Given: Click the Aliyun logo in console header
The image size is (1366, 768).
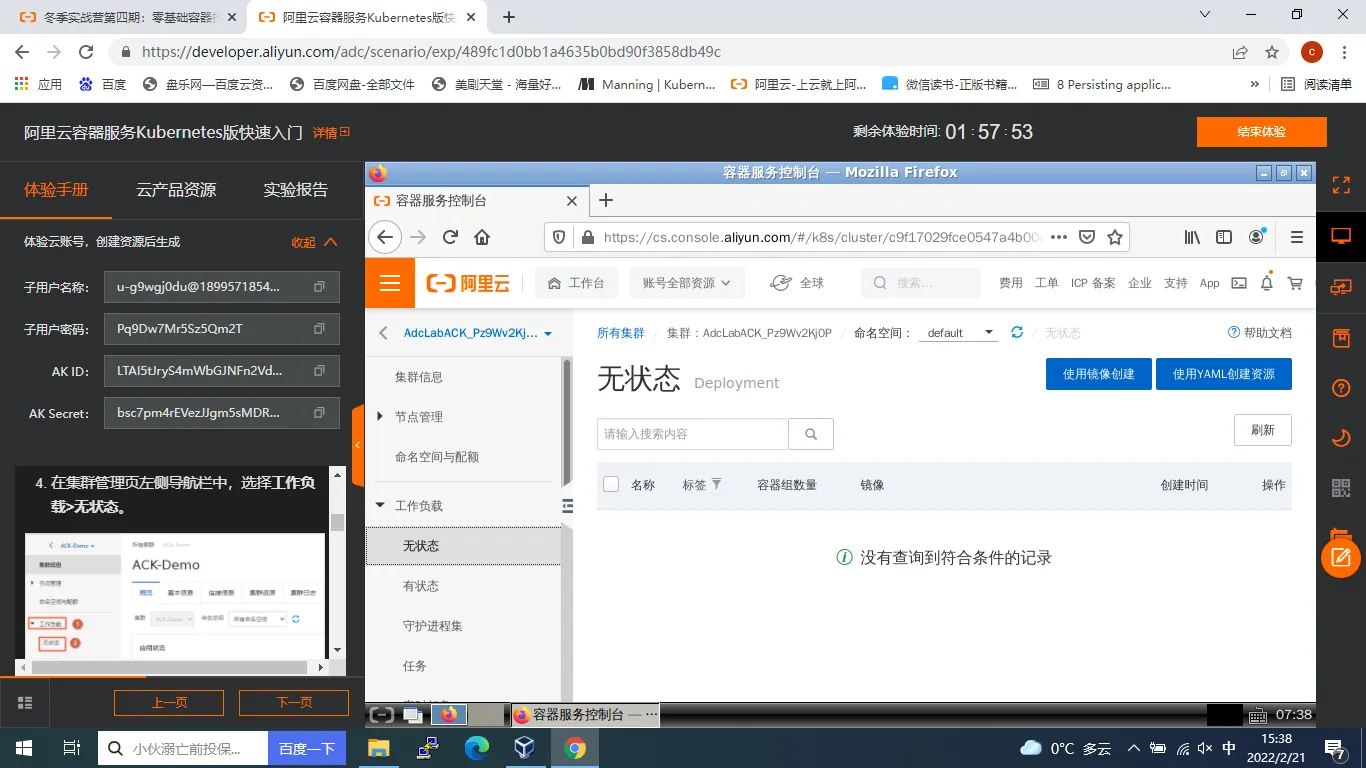Looking at the screenshot, I should coord(467,283).
